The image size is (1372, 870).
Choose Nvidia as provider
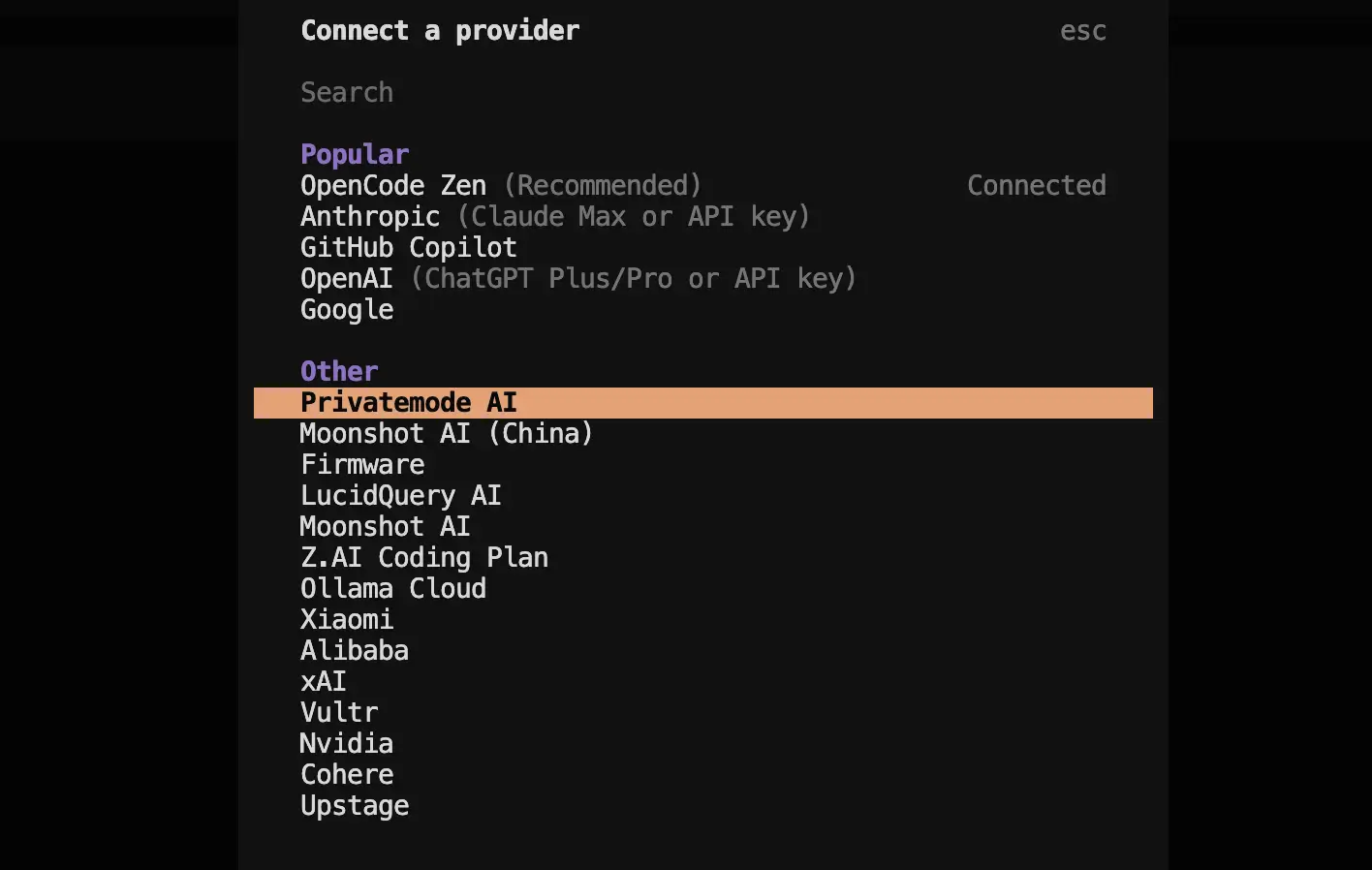click(x=347, y=743)
